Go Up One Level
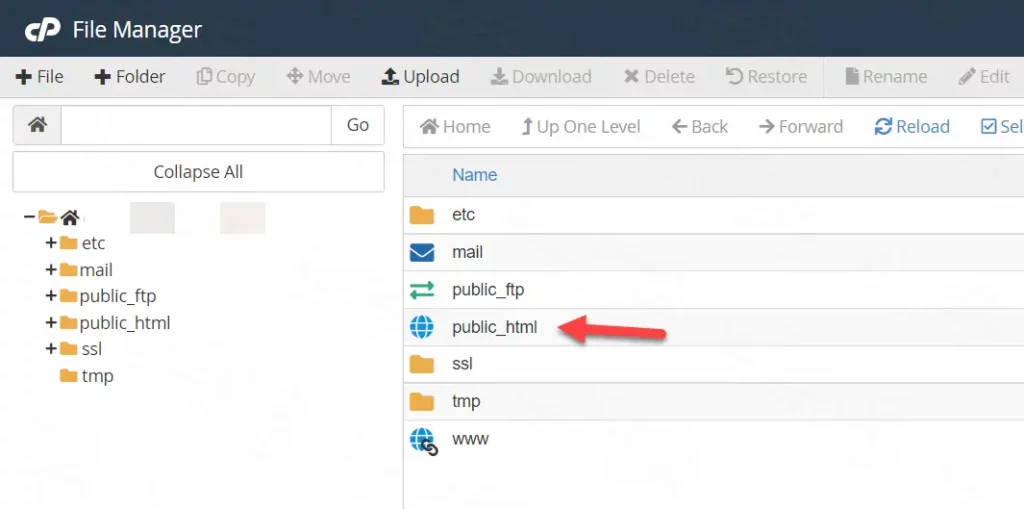Viewport: 1024px width, 509px height. (x=581, y=127)
